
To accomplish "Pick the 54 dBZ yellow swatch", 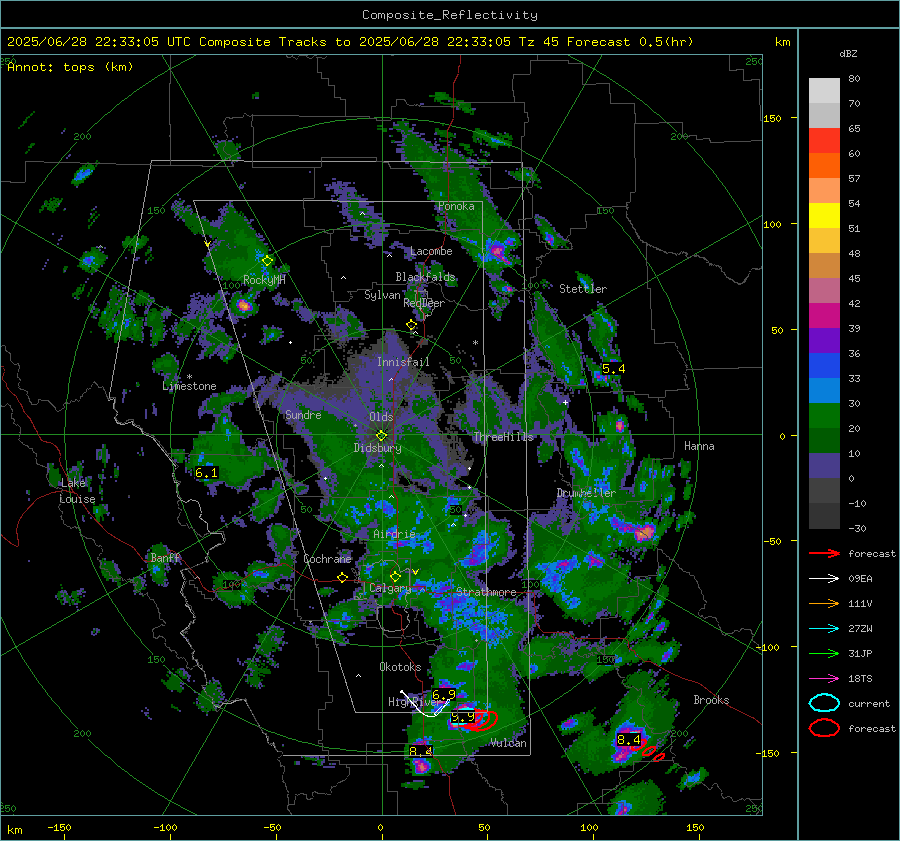I will (824, 215).
